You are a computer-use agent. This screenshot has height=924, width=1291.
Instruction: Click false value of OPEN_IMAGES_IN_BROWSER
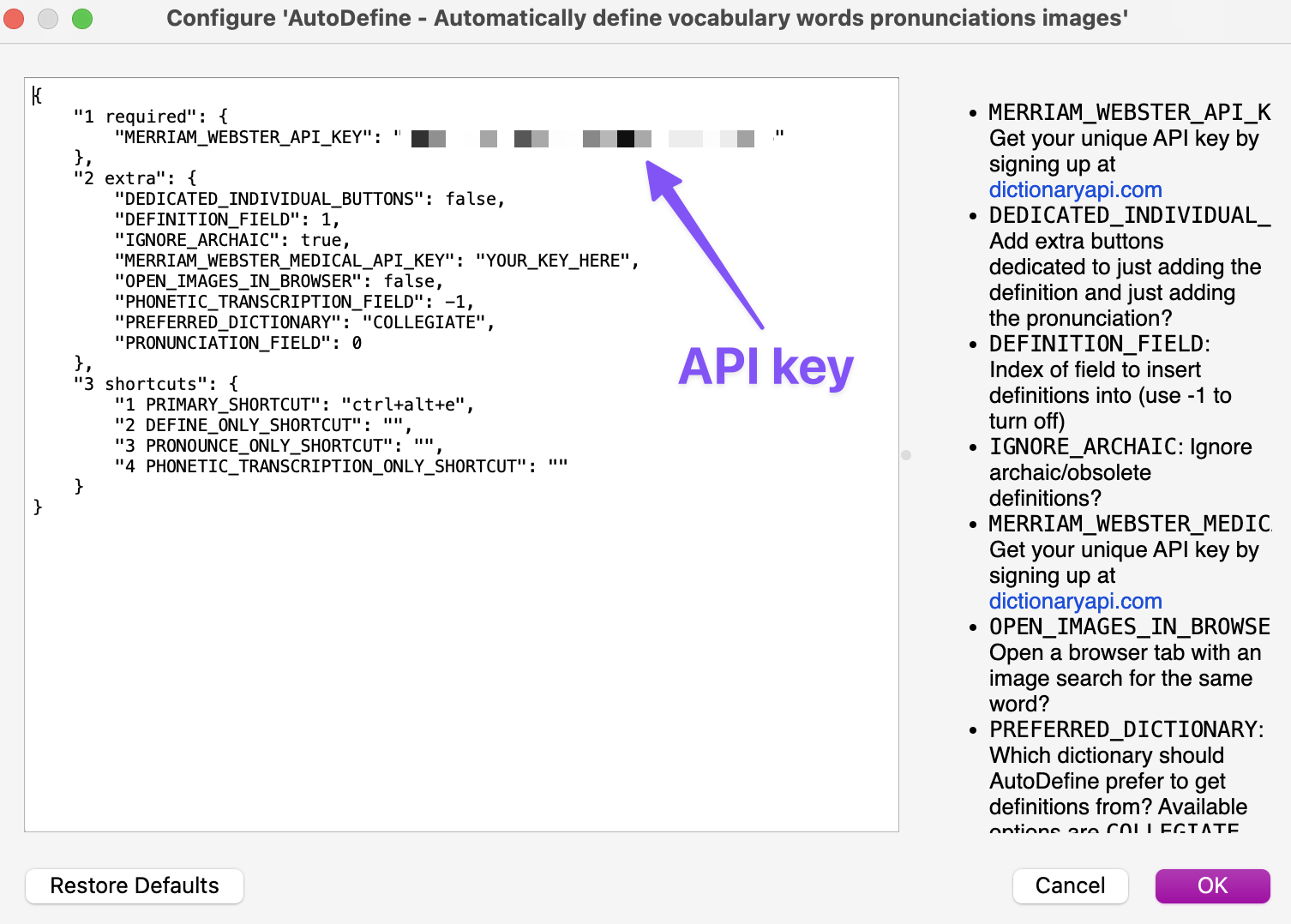tap(409, 281)
